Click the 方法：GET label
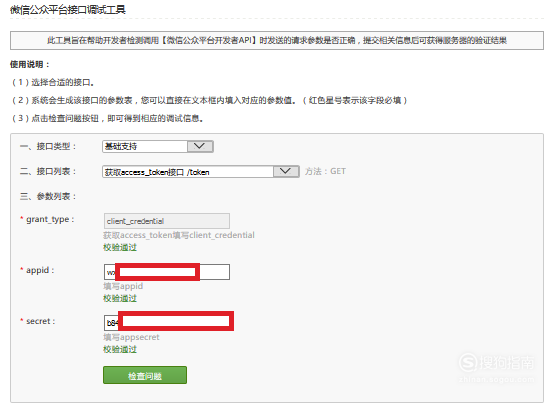Screen dimensions: 559x409 pos(325,171)
